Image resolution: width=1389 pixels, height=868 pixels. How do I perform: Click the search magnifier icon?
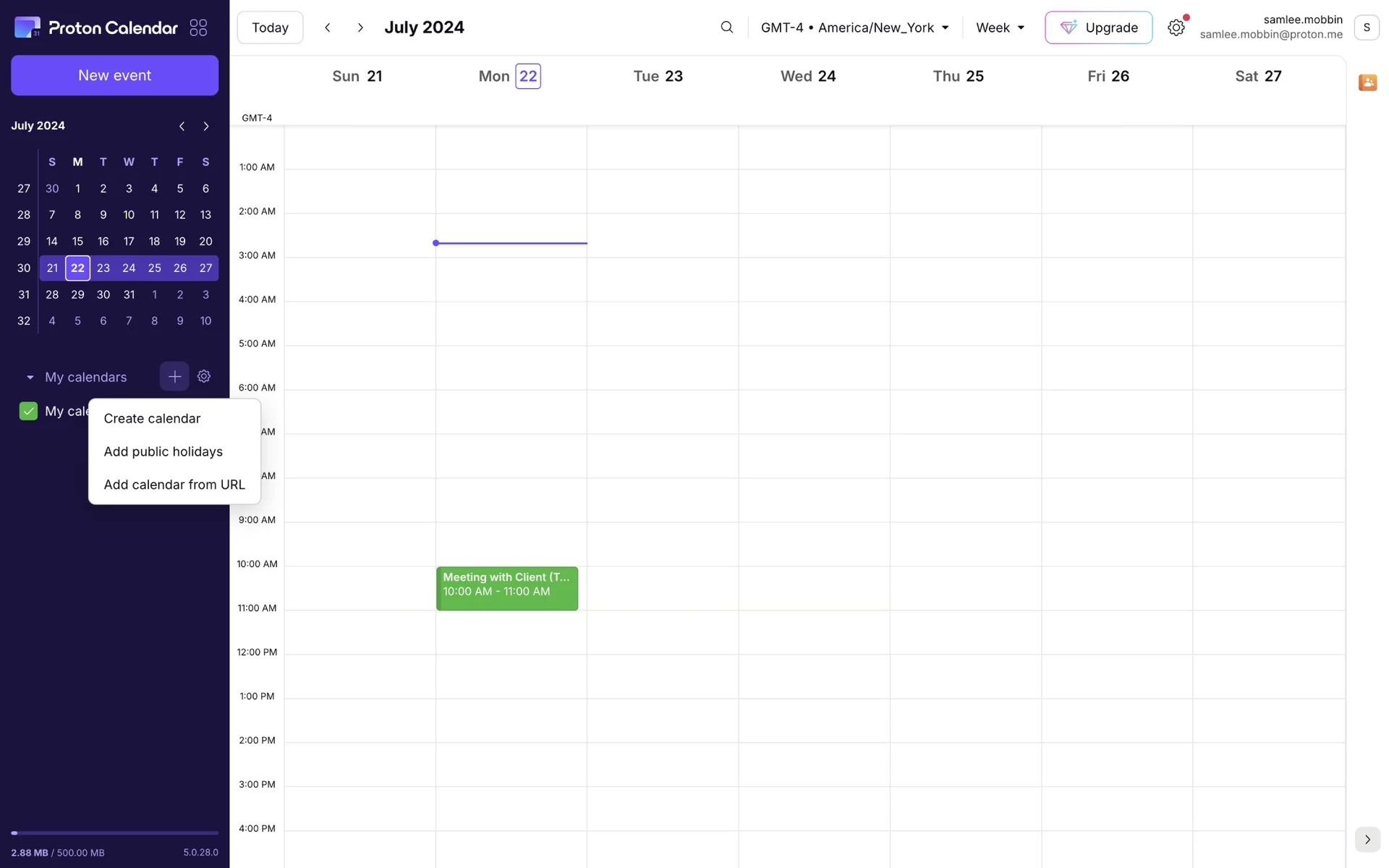[726, 27]
